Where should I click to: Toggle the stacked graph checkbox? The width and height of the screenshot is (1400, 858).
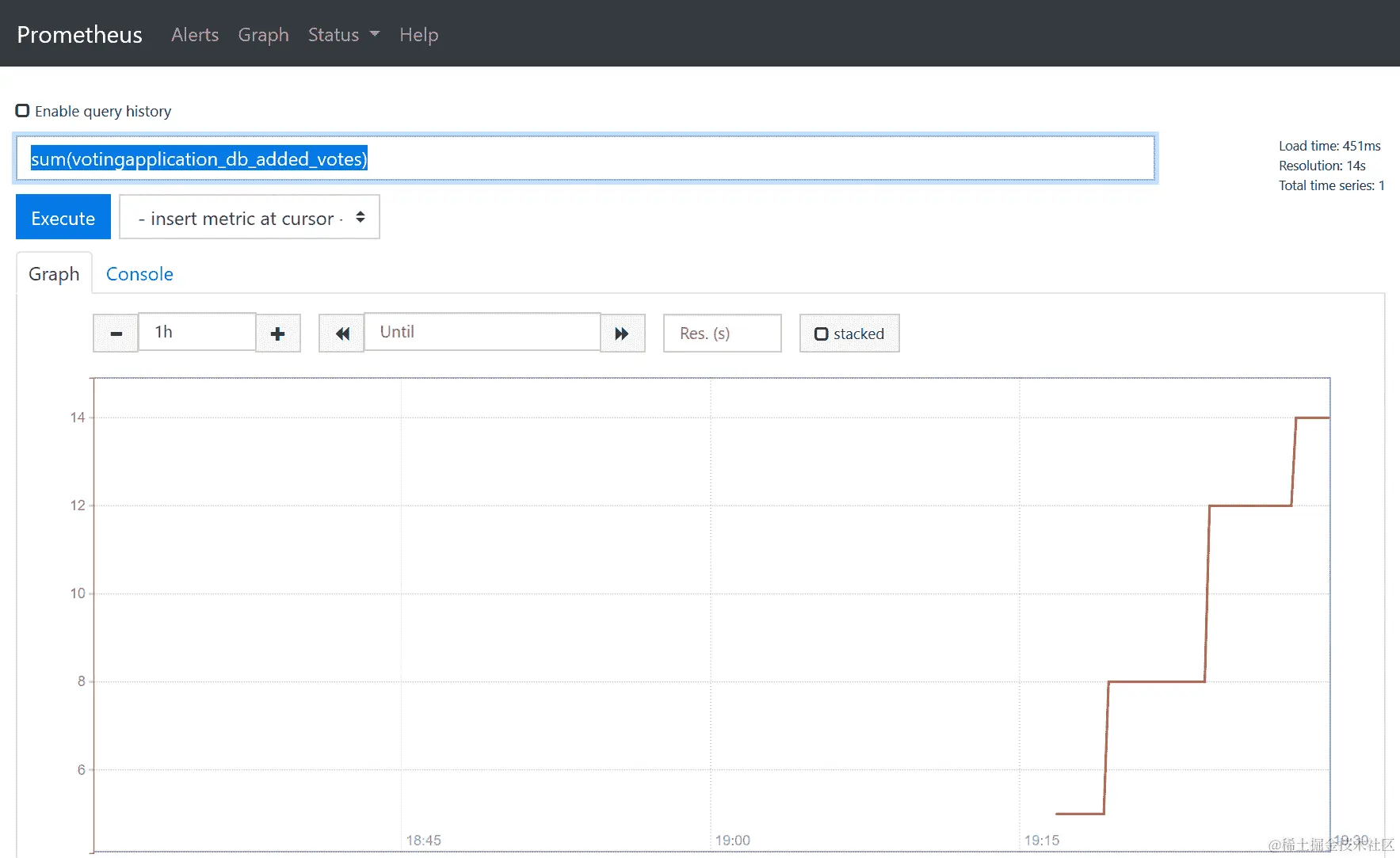(822, 334)
